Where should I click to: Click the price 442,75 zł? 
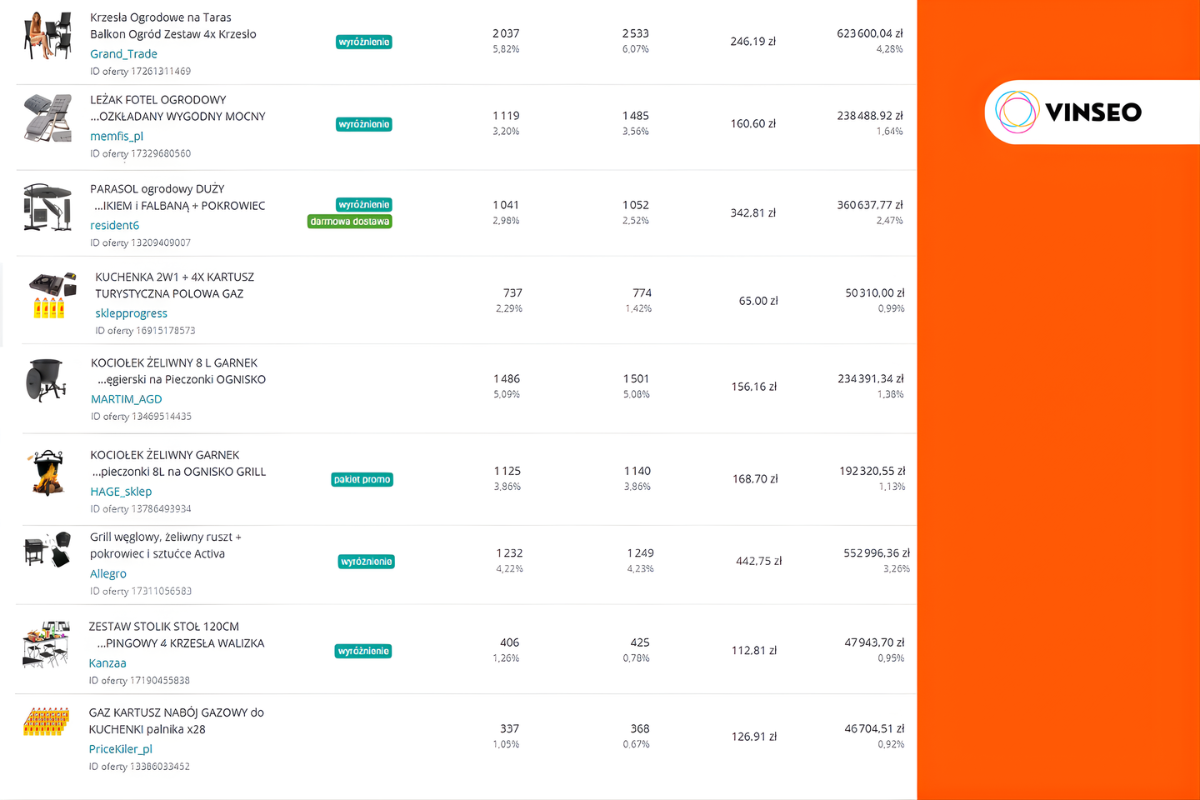click(x=759, y=561)
